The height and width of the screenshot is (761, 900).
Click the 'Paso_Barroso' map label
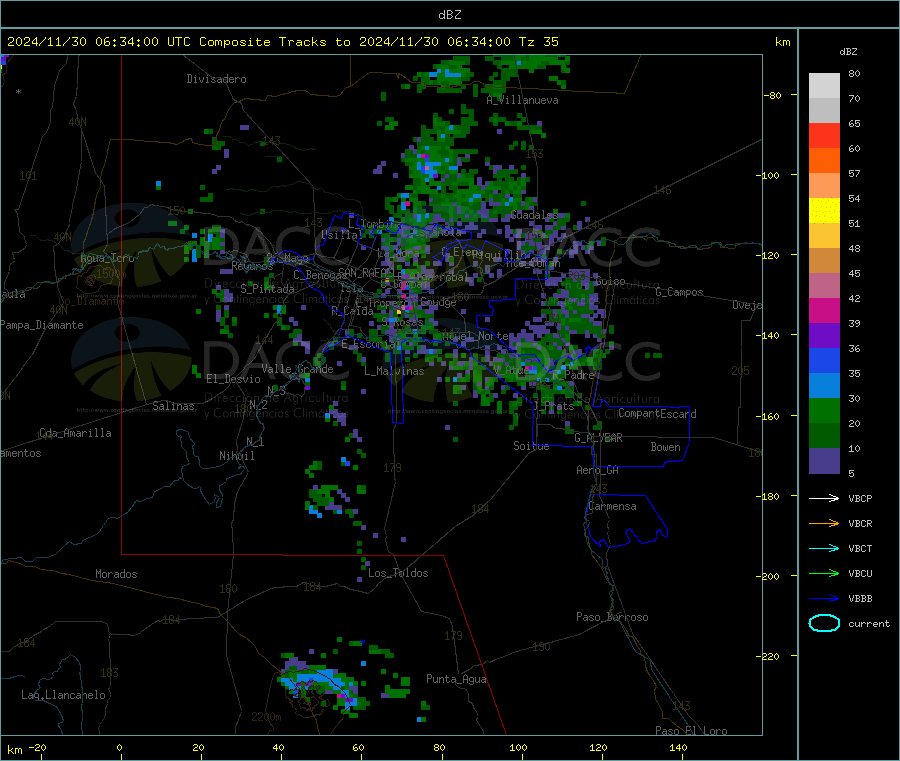(612, 617)
